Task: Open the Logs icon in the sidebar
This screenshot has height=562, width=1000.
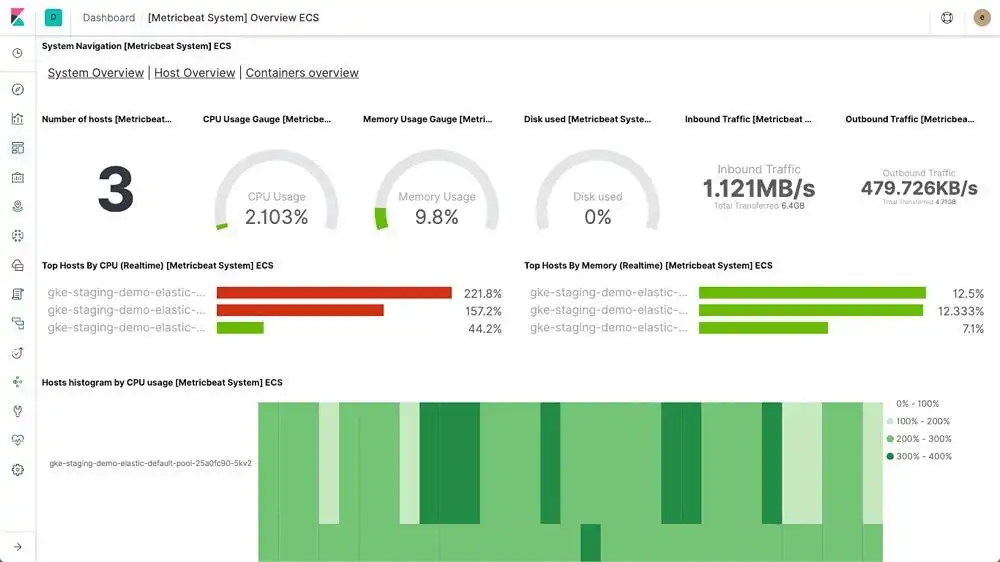Action: (17, 294)
